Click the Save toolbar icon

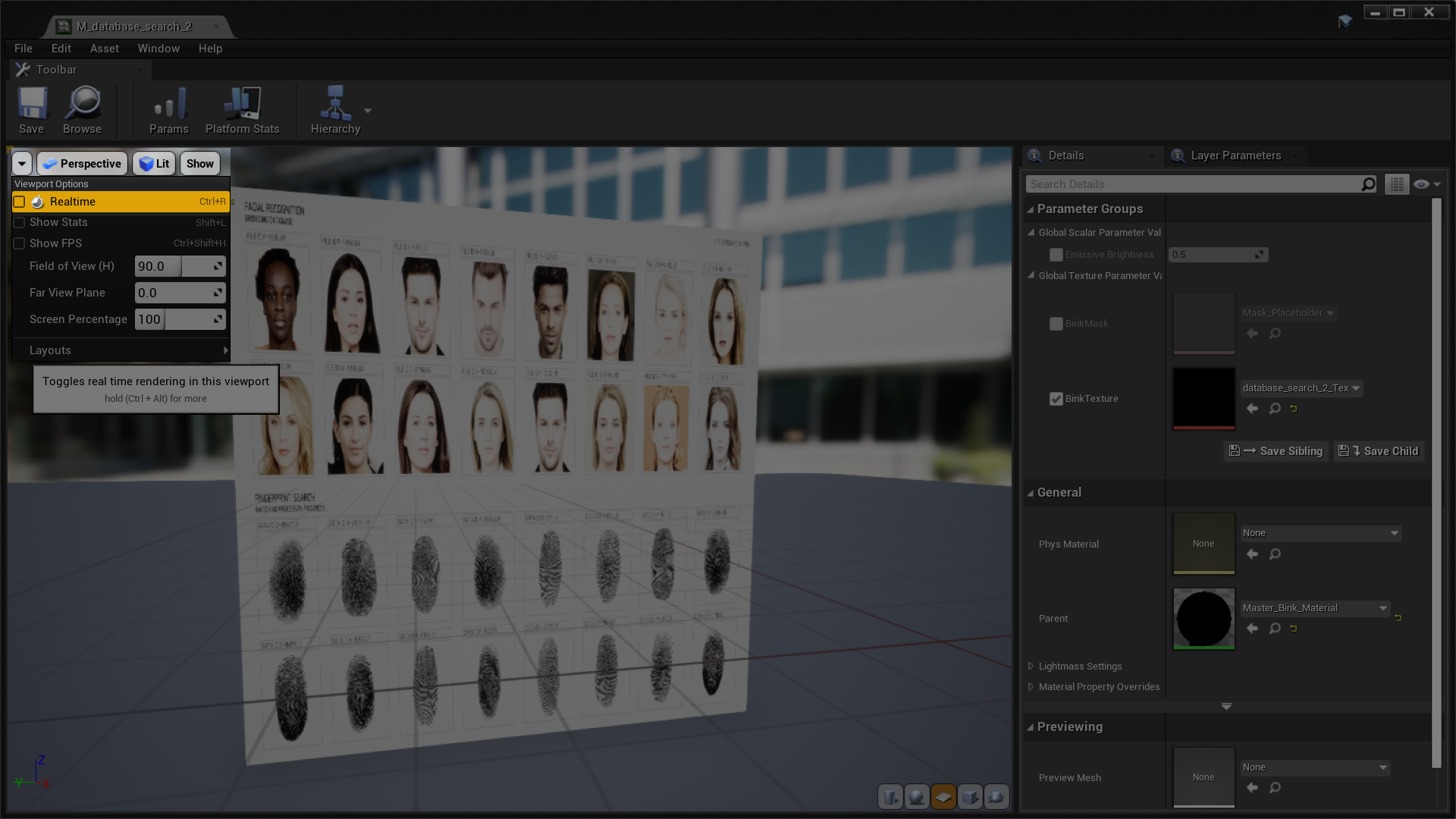pyautogui.click(x=32, y=110)
